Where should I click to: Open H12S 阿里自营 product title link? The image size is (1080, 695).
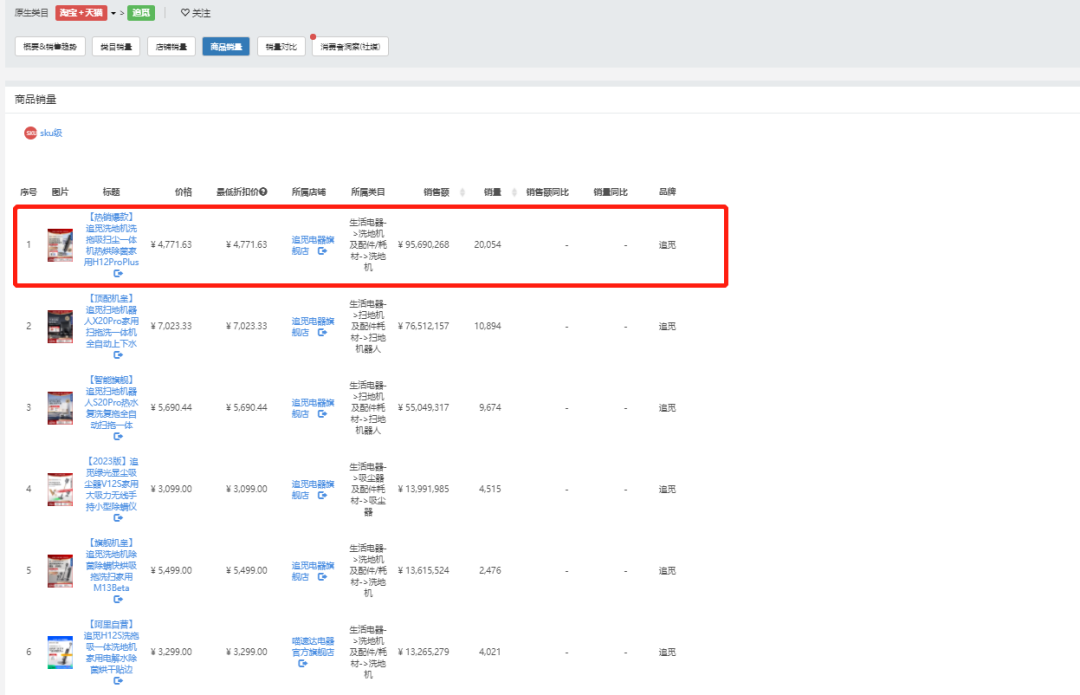tap(112, 647)
